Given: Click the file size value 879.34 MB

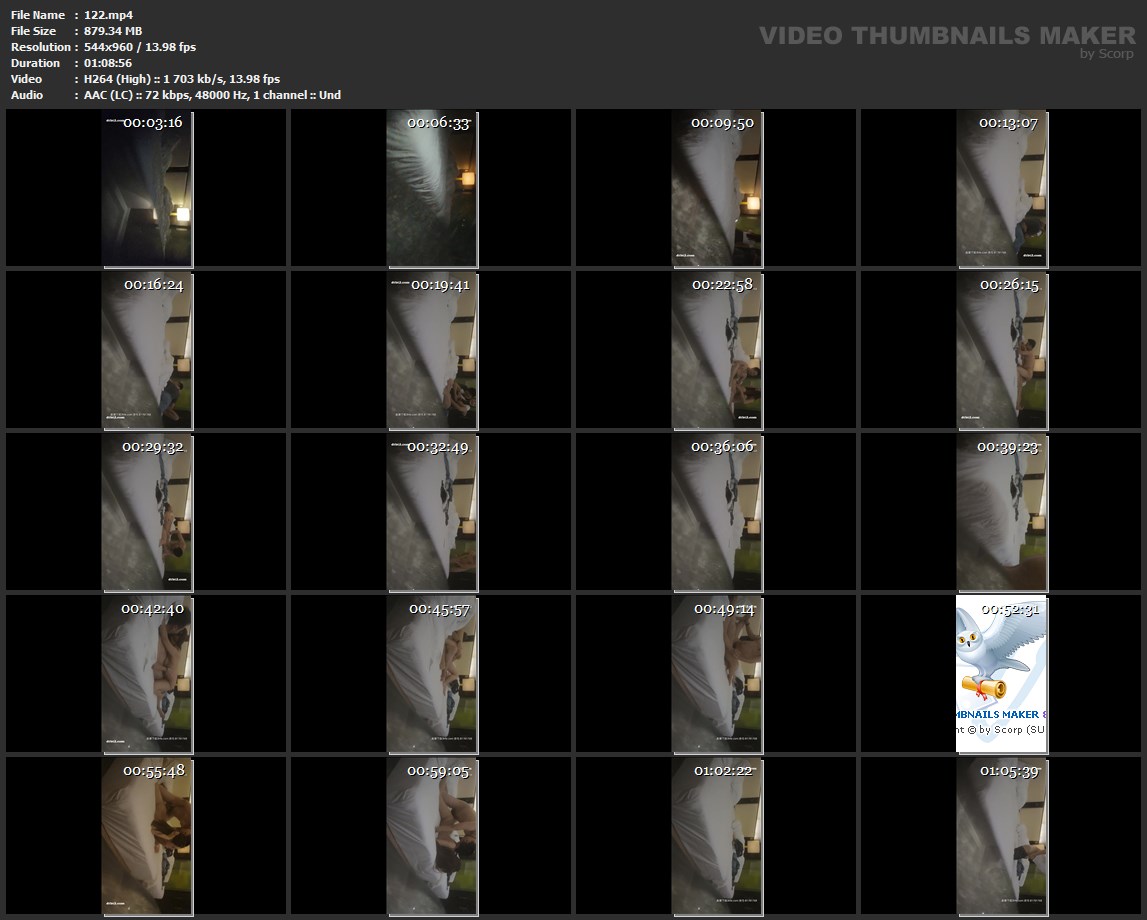Looking at the screenshot, I should pos(113,31).
